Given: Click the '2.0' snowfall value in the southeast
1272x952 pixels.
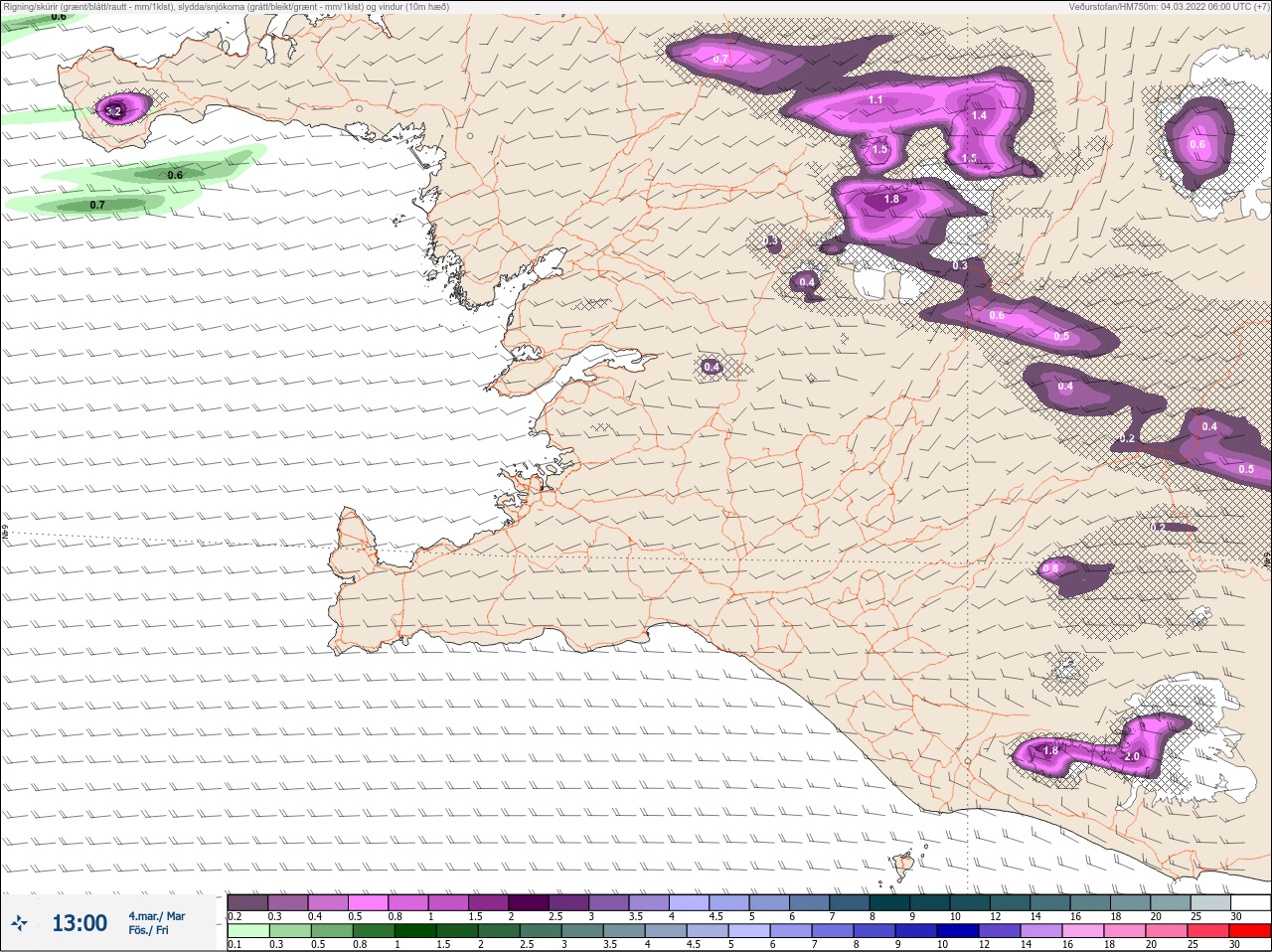Looking at the screenshot, I should pyautogui.click(x=1131, y=756).
